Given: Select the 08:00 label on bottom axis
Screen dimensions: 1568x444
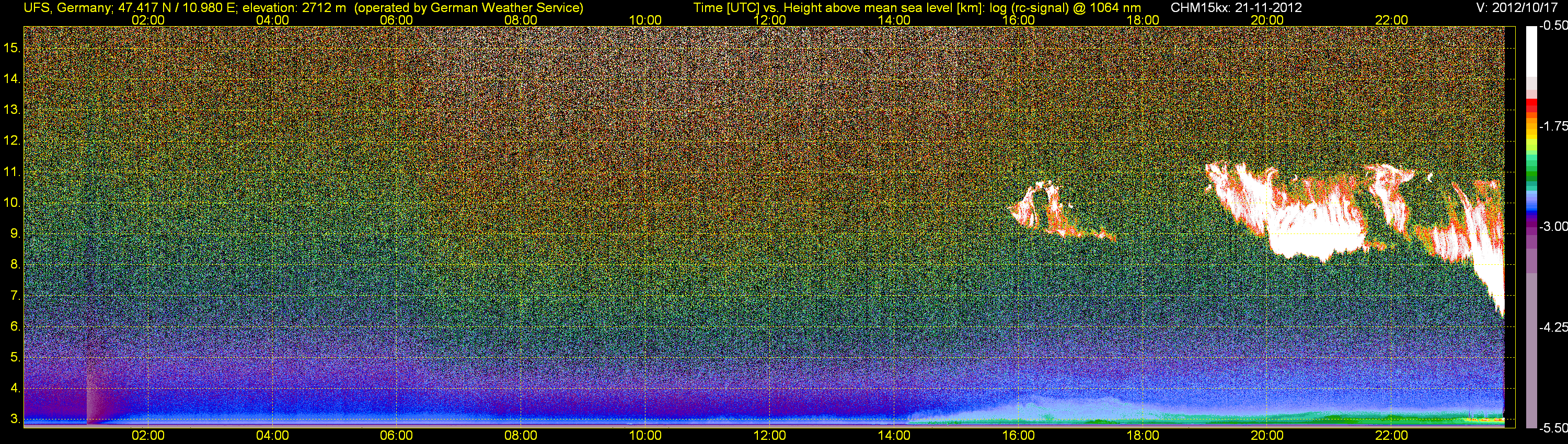Looking at the screenshot, I should (521, 436).
